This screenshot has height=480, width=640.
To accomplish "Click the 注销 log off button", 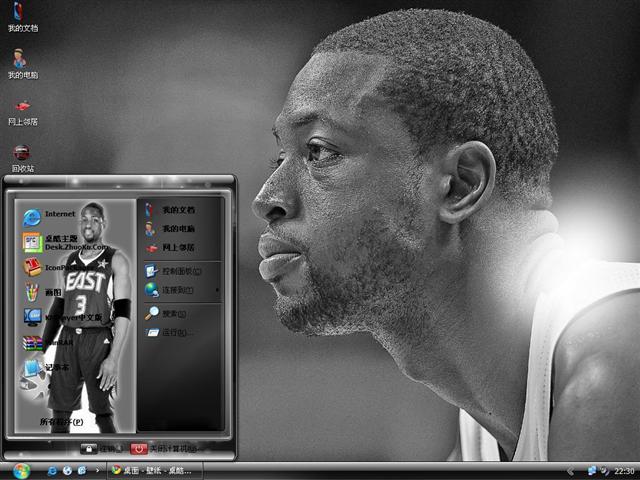I will coord(101,449).
